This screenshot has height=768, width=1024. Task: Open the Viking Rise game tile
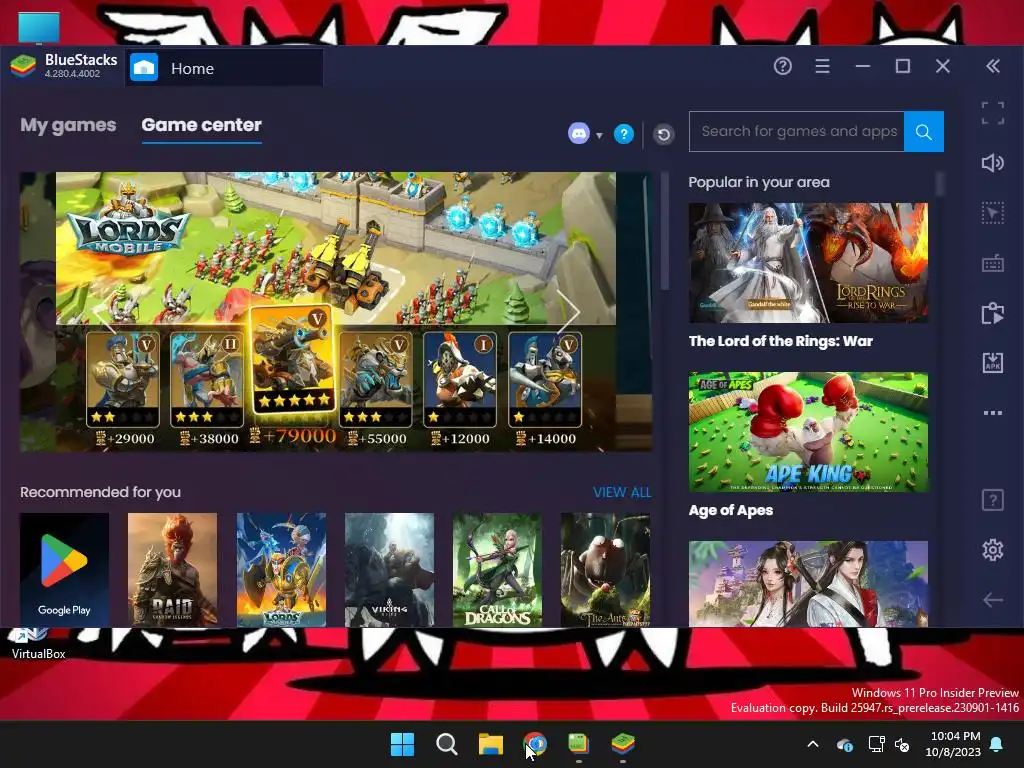pos(389,569)
